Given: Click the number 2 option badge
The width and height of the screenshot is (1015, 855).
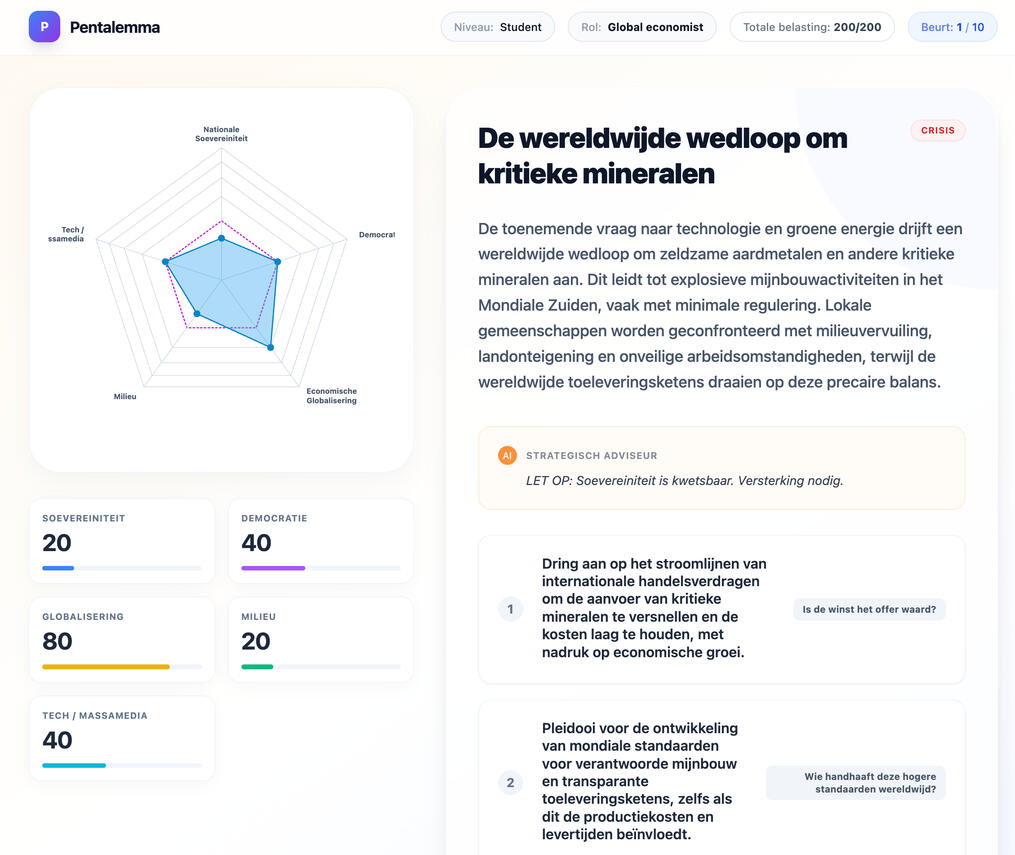Looking at the screenshot, I should (510, 782).
